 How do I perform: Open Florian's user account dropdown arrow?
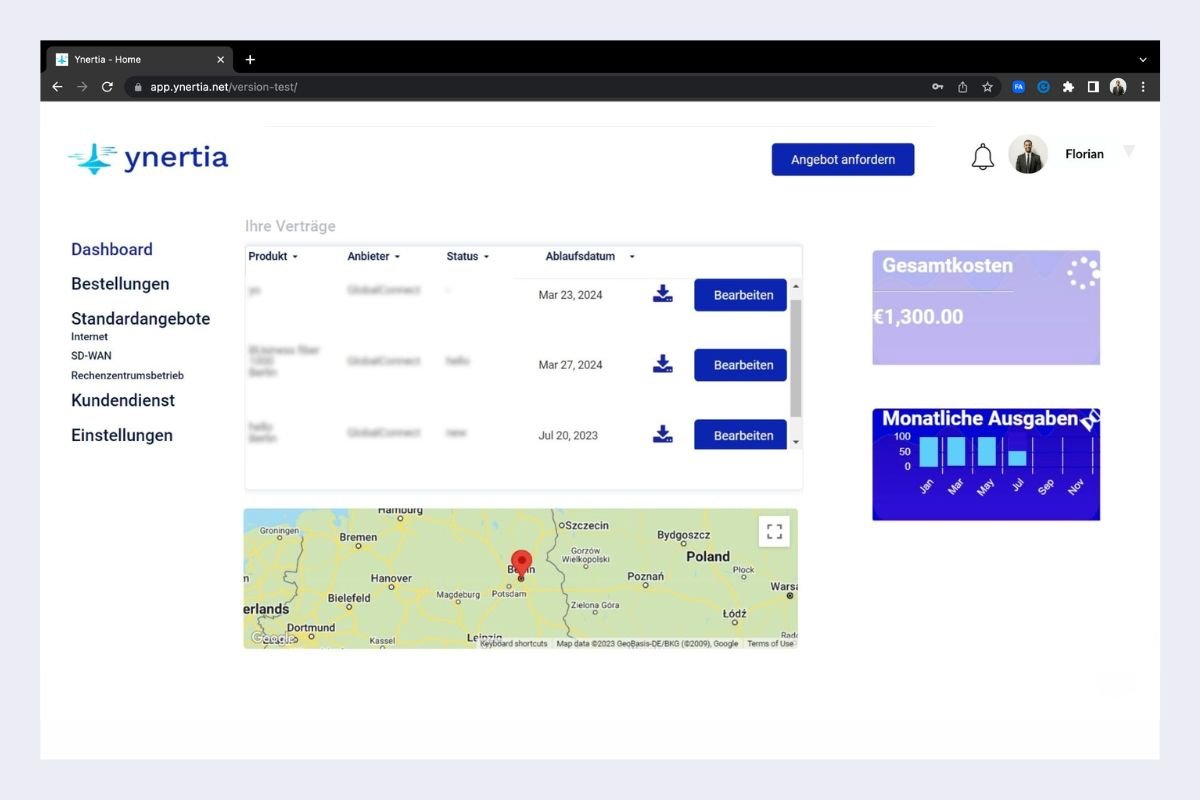pos(1128,152)
